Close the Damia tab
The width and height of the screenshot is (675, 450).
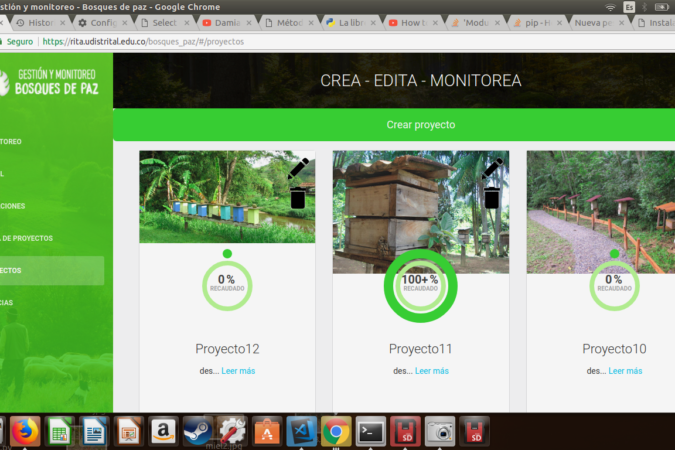pyautogui.click(x=249, y=23)
